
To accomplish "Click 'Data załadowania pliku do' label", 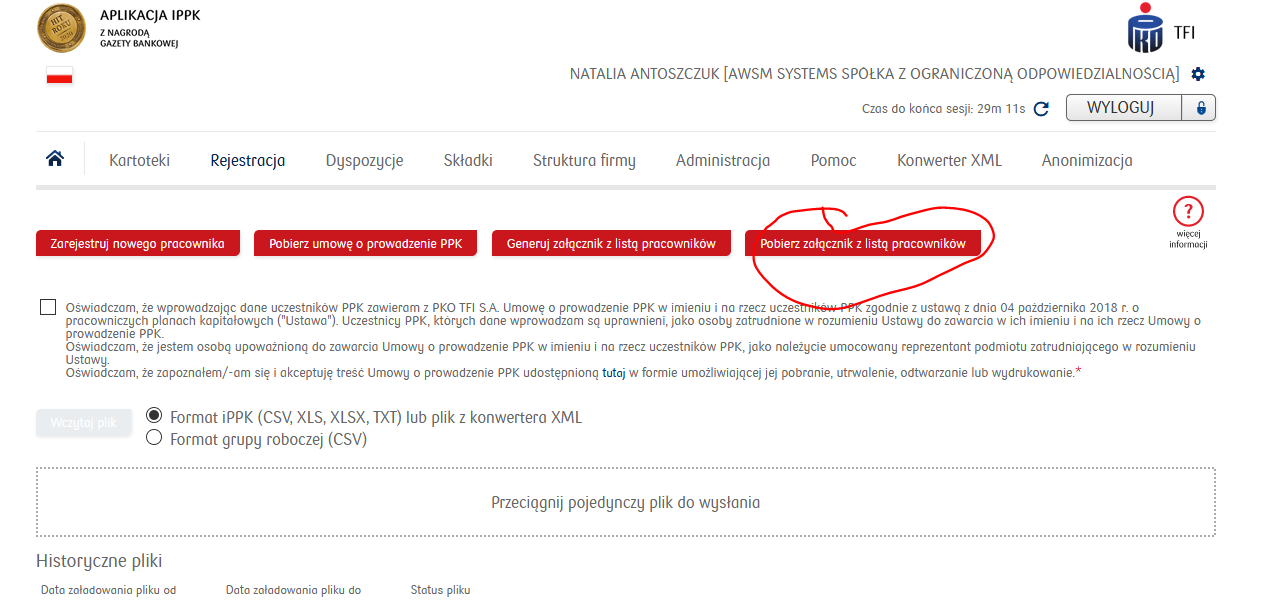I will tap(293, 590).
